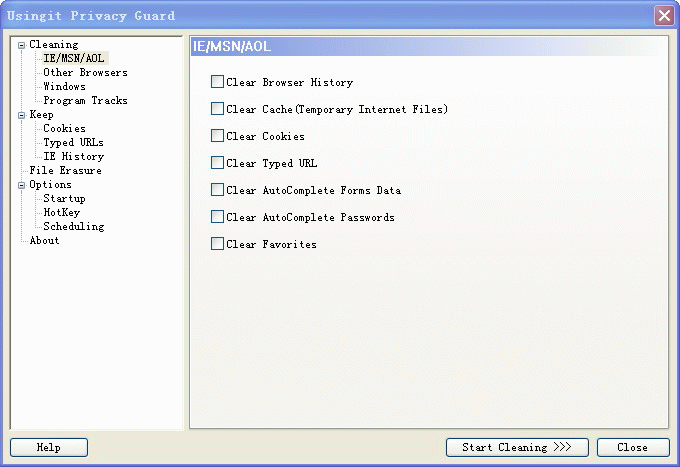Open the About page
Screen dimensions: 680x467
44,241
